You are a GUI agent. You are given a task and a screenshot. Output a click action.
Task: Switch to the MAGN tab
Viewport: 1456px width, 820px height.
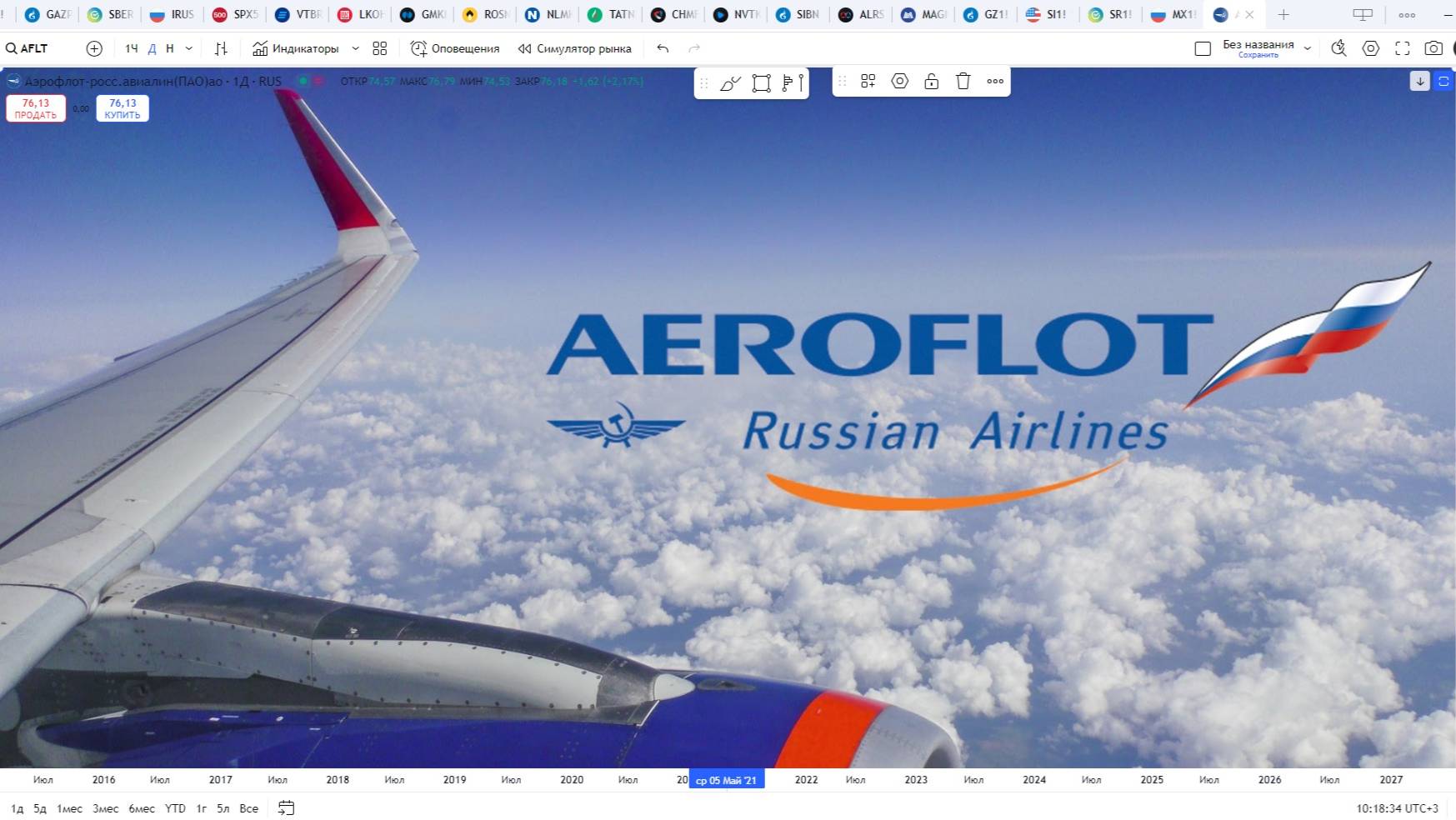(x=923, y=14)
